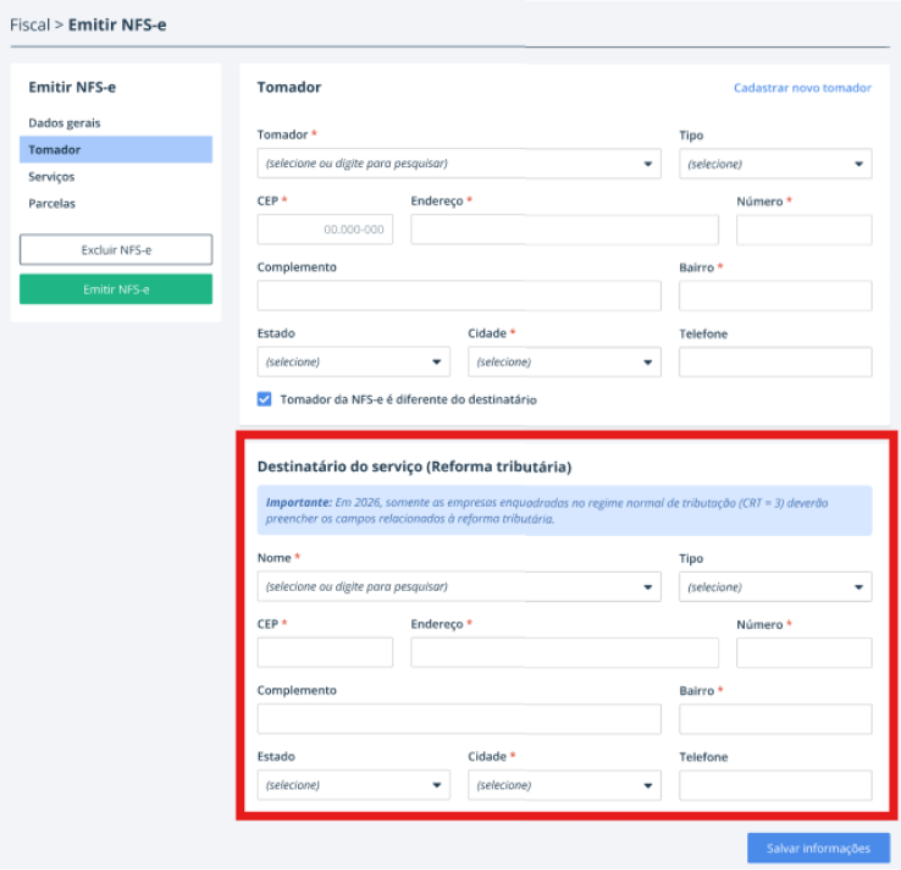
Task: Go to the Serviços sidebar item
Action: pos(52,176)
